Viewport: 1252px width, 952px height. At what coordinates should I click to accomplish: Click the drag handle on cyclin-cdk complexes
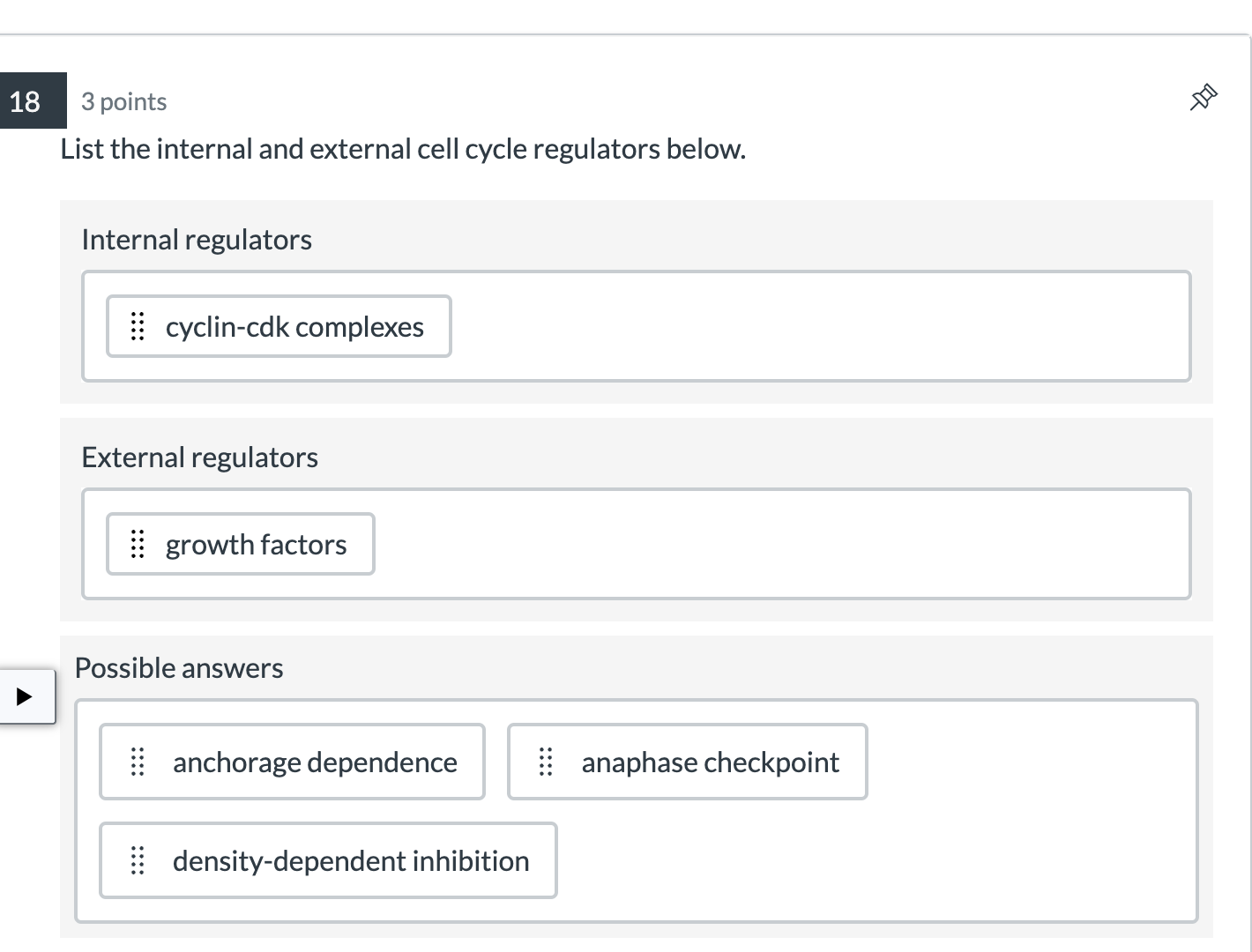(x=138, y=326)
